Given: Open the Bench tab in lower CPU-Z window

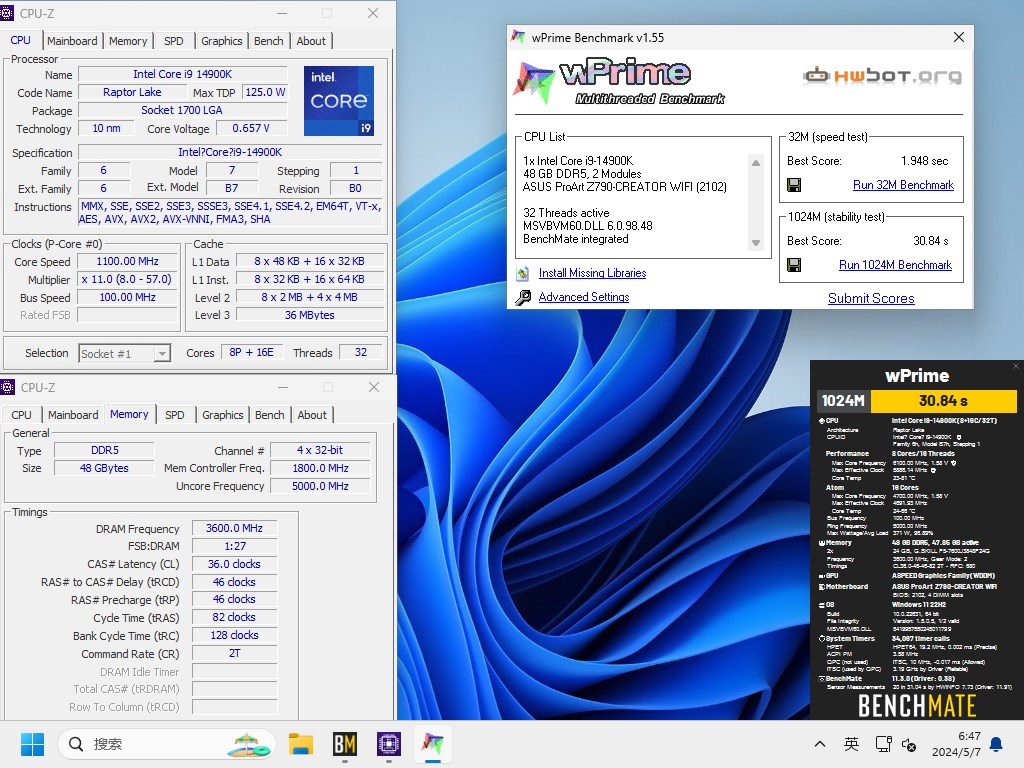Looking at the screenshot, I should pyautogui.click(x=270, y=415).
